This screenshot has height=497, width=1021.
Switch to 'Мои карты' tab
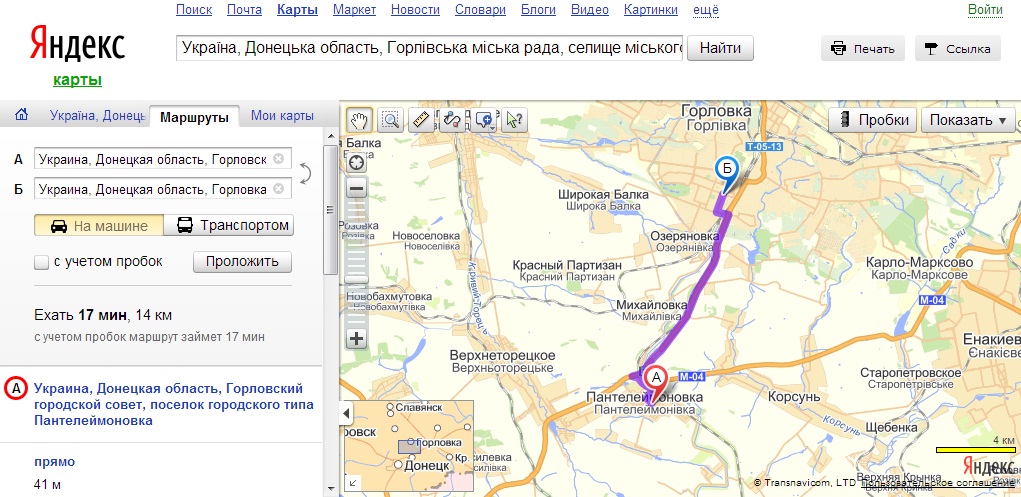click(x=283, y=117)
